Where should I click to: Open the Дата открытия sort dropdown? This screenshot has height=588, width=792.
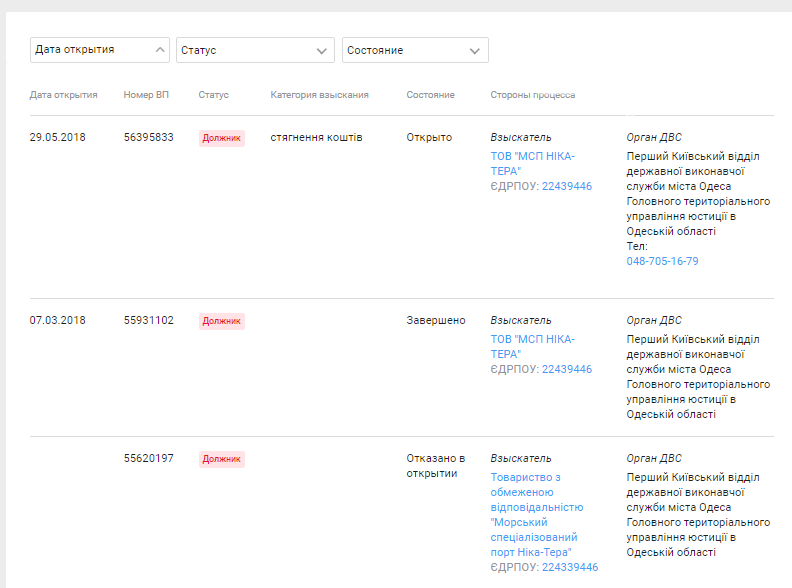[100, 50]
